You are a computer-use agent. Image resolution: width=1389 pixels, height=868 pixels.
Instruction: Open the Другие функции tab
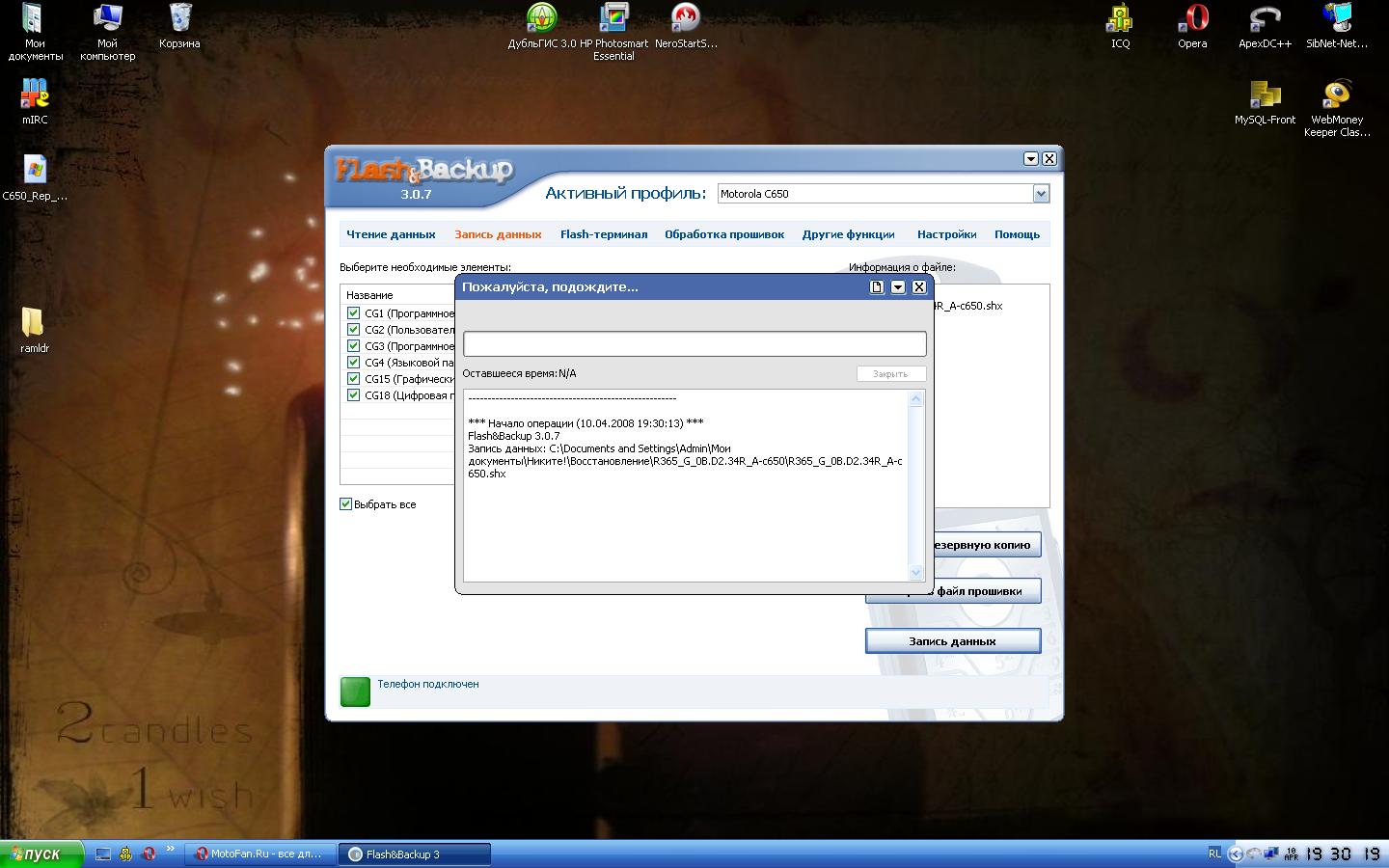click(x=849, y=234)
